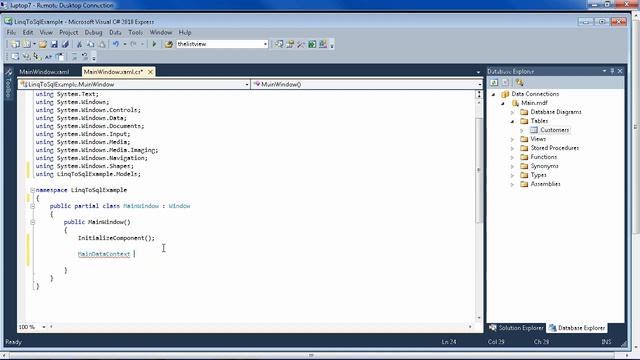Open the Database Explorer window position menu
The image size is (640, 360).
click(604, 71)
